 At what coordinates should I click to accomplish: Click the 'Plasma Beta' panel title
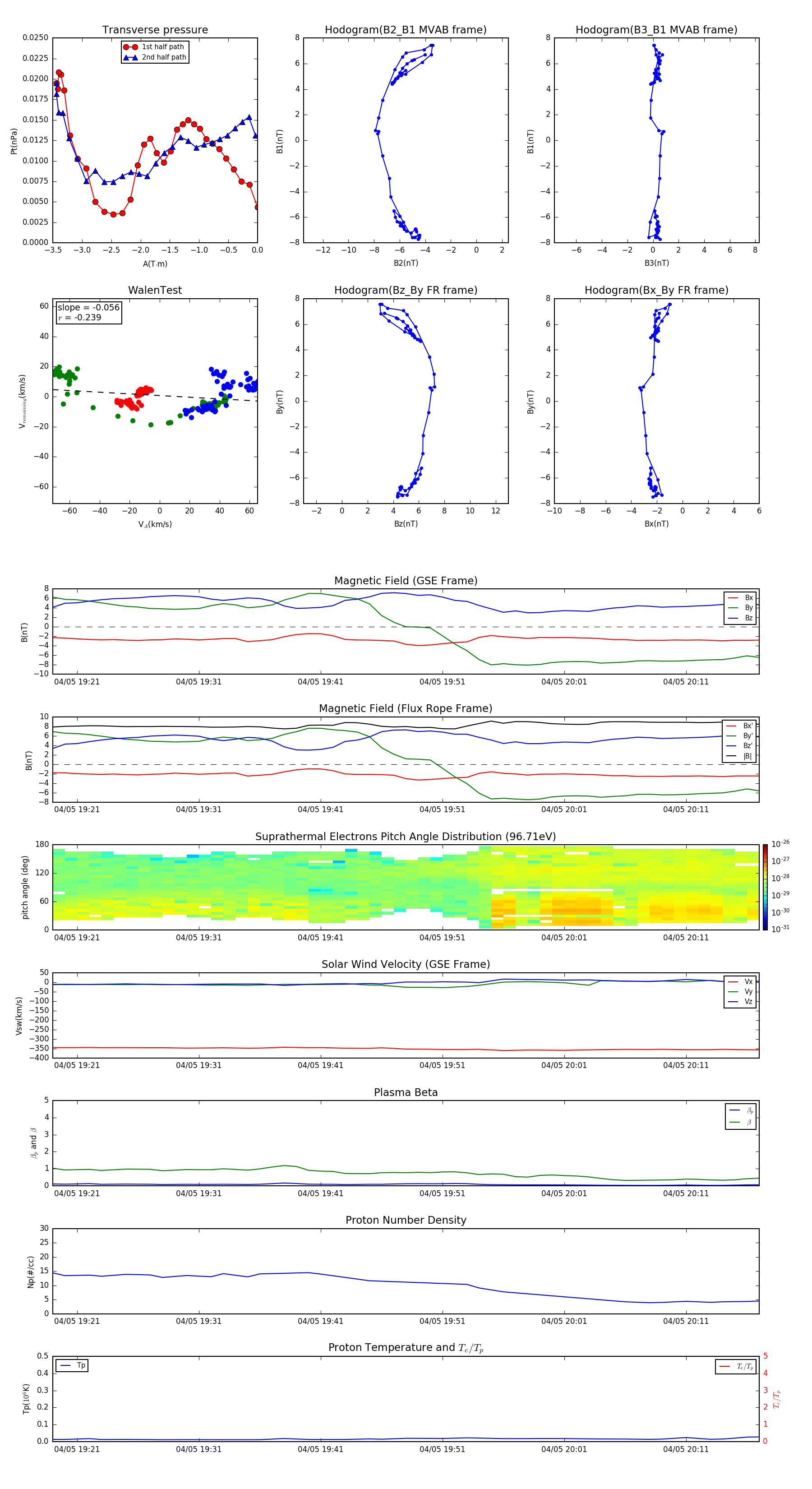(406, 1093)
